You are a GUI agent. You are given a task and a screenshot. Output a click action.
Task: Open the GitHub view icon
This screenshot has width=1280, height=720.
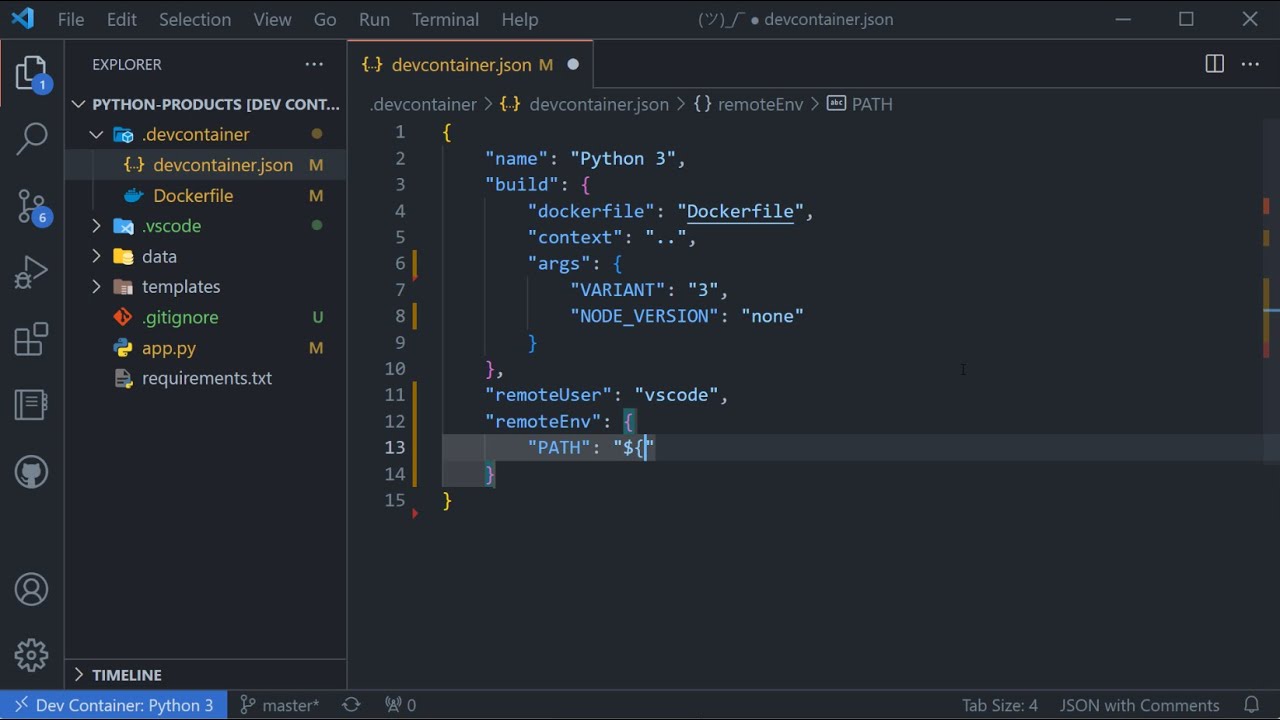(x=31, y=471)
